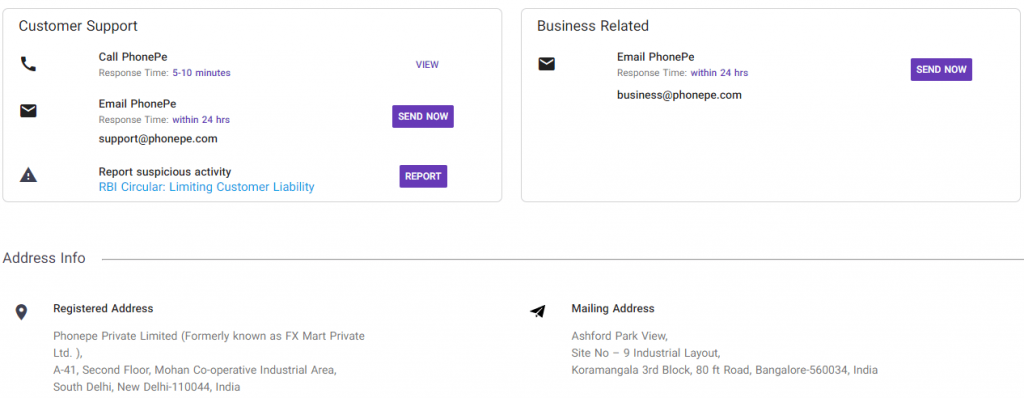Click the business@phonepe.com email address
This screenshot has height=398, width=1024.
click(x=679, y=95)
